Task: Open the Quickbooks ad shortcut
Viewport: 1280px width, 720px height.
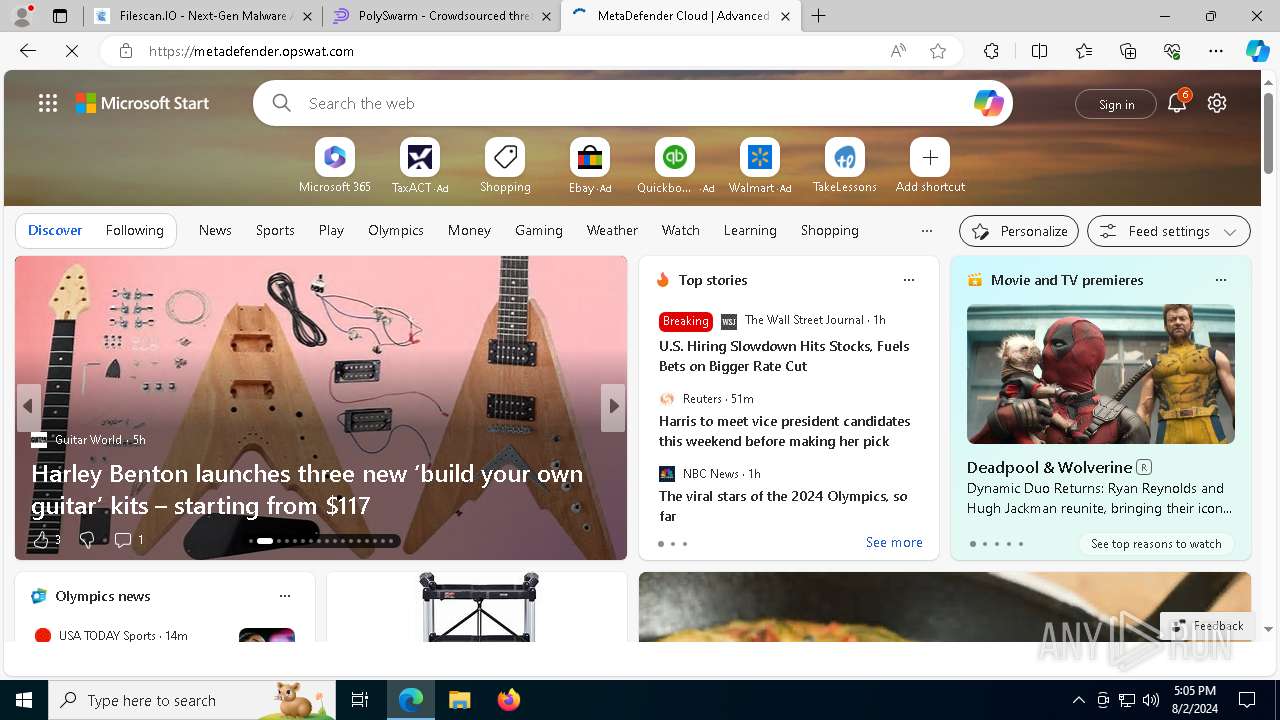Action: [x=675, y=157]
